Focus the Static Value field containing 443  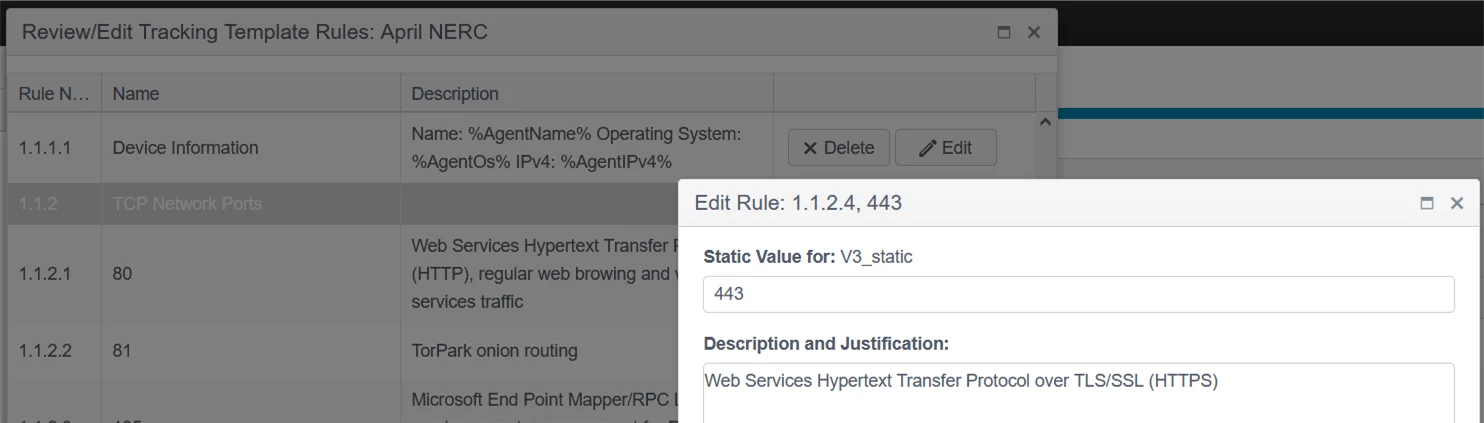click(1078, 294)
